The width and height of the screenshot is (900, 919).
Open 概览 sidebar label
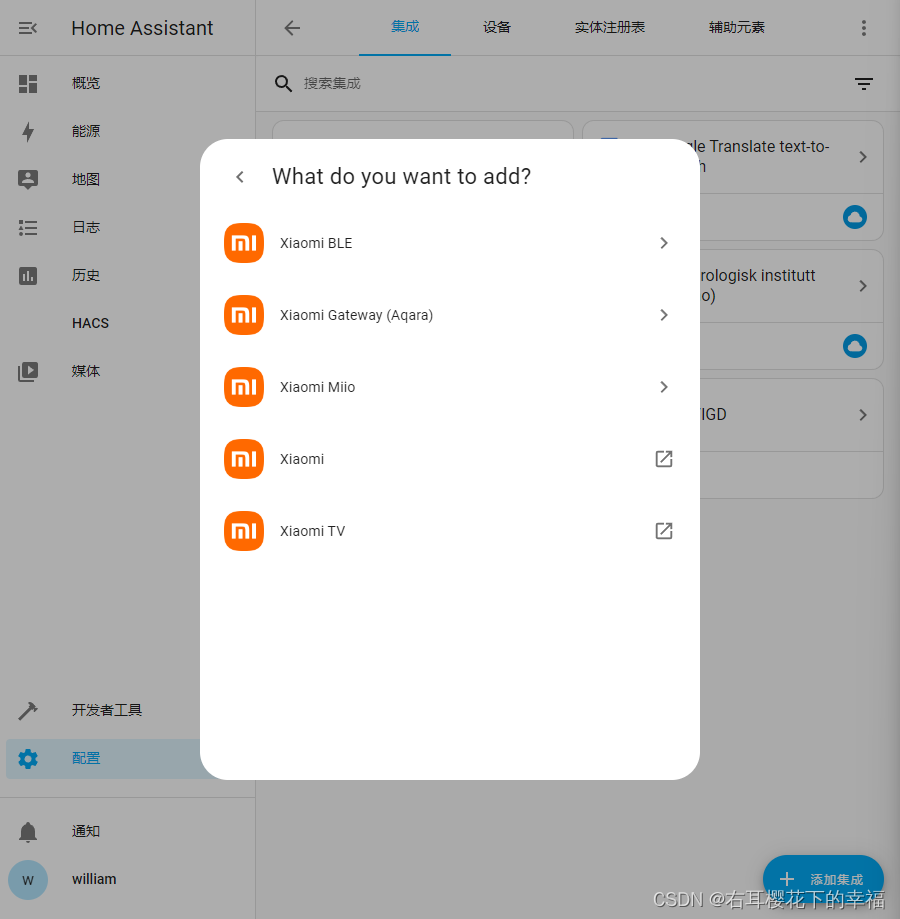coord(86,84)
